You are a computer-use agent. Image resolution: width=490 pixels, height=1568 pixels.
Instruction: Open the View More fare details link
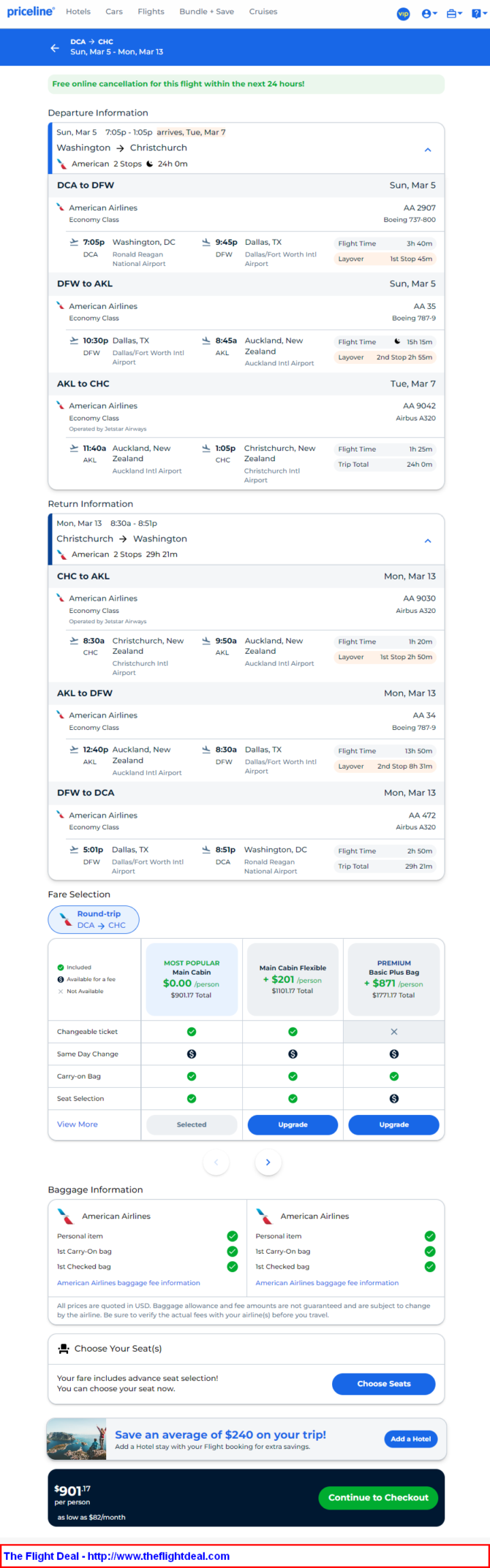pos(78,1124)
